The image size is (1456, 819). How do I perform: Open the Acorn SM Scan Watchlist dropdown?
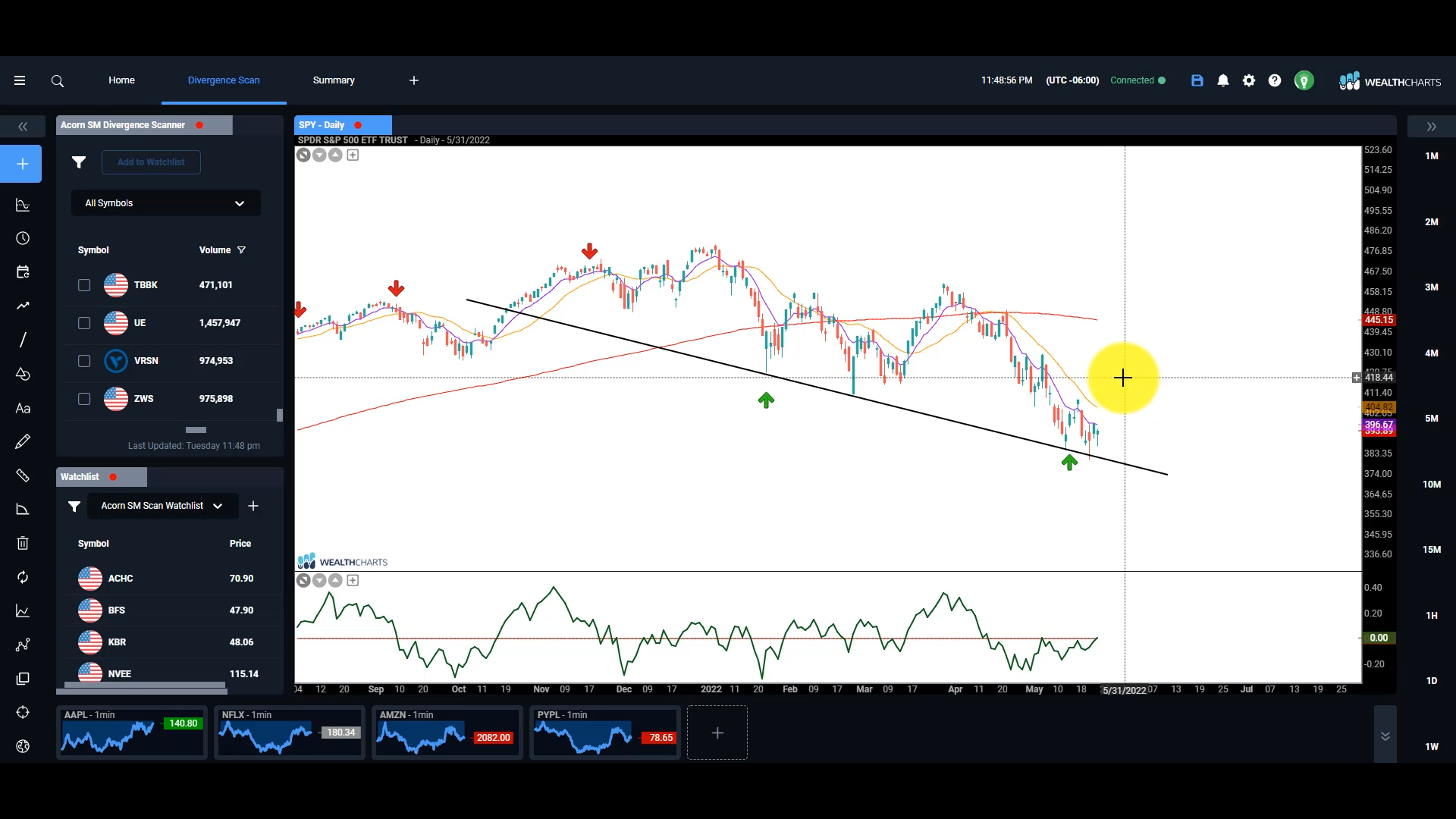(162, 506)
